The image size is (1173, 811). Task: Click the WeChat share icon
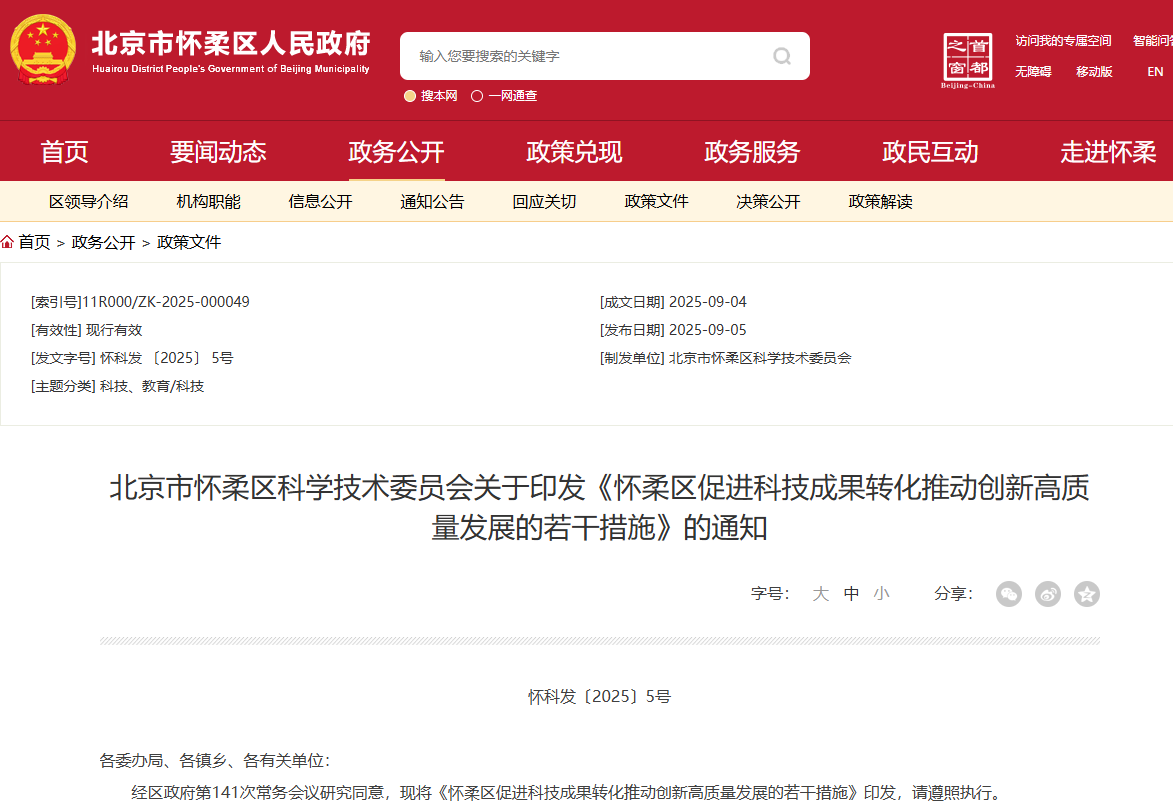[x=1008, y=594]
